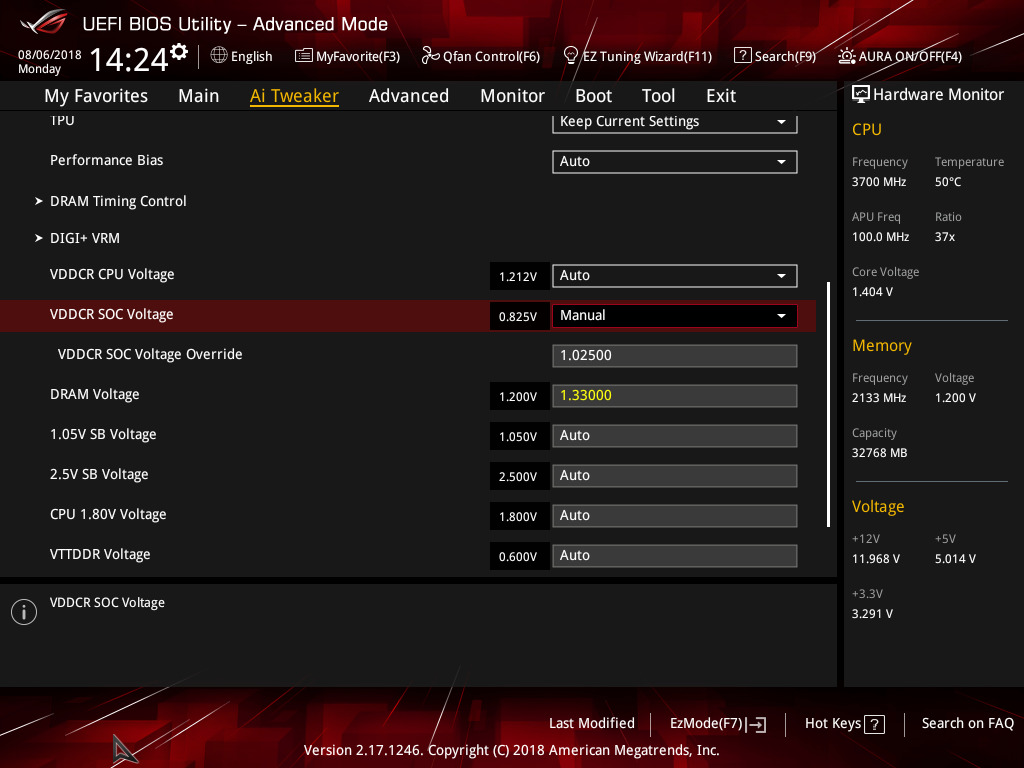
Task: Click VTTDDR Voltage Auto field
Action: pos(675,556)
